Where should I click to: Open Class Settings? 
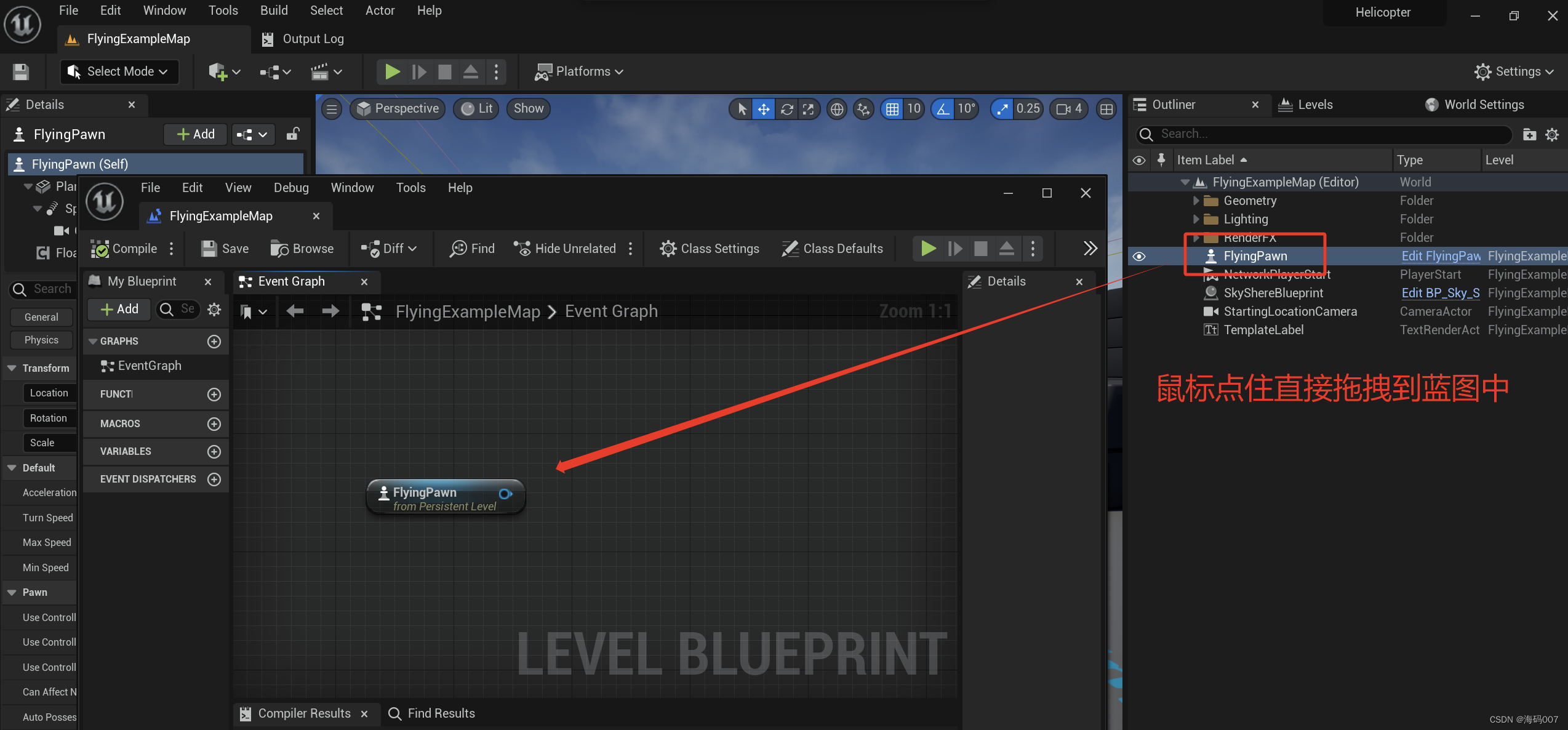pyautogui.click(x=710, y=249)
